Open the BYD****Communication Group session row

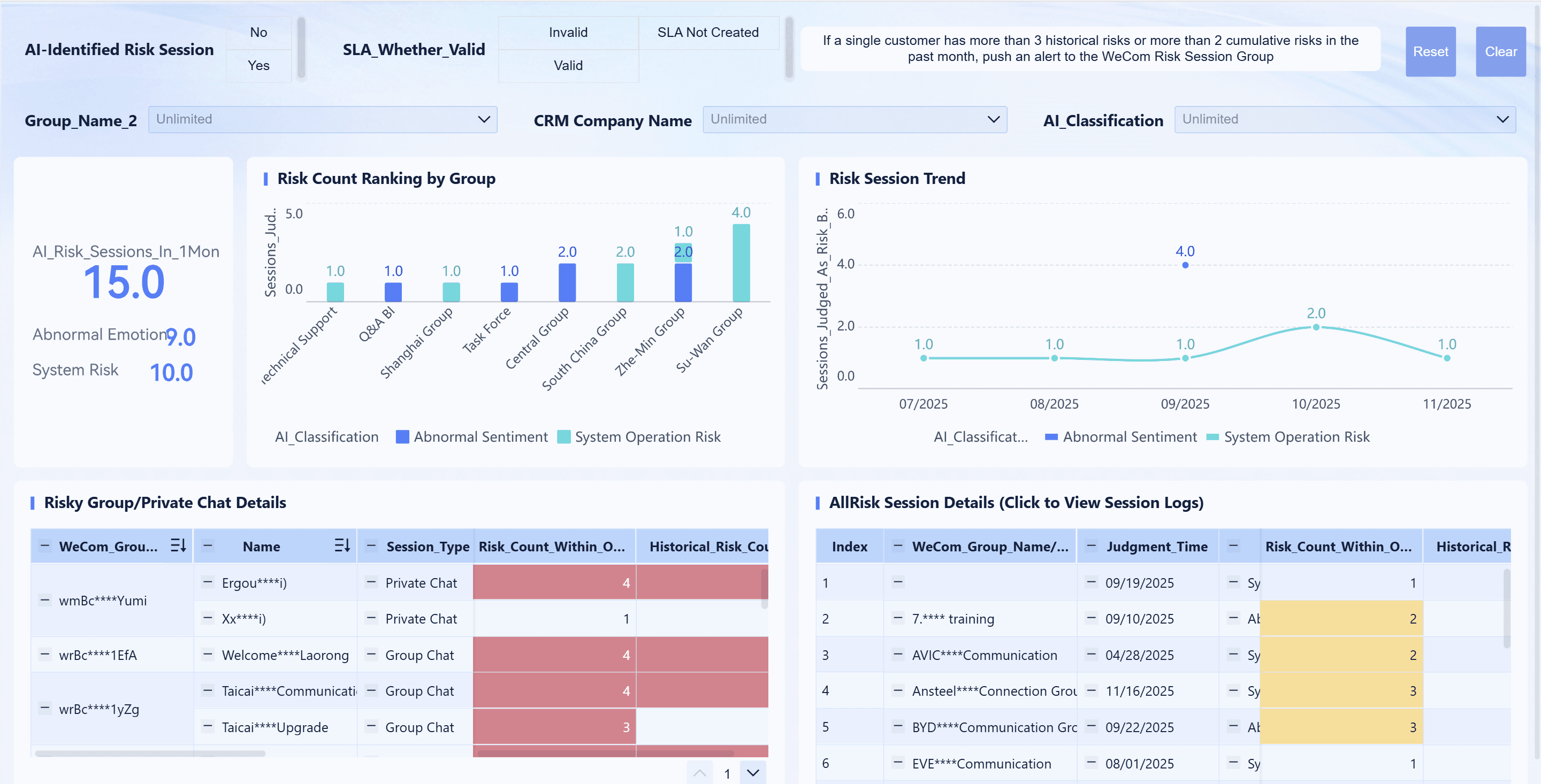(1163, 727)
